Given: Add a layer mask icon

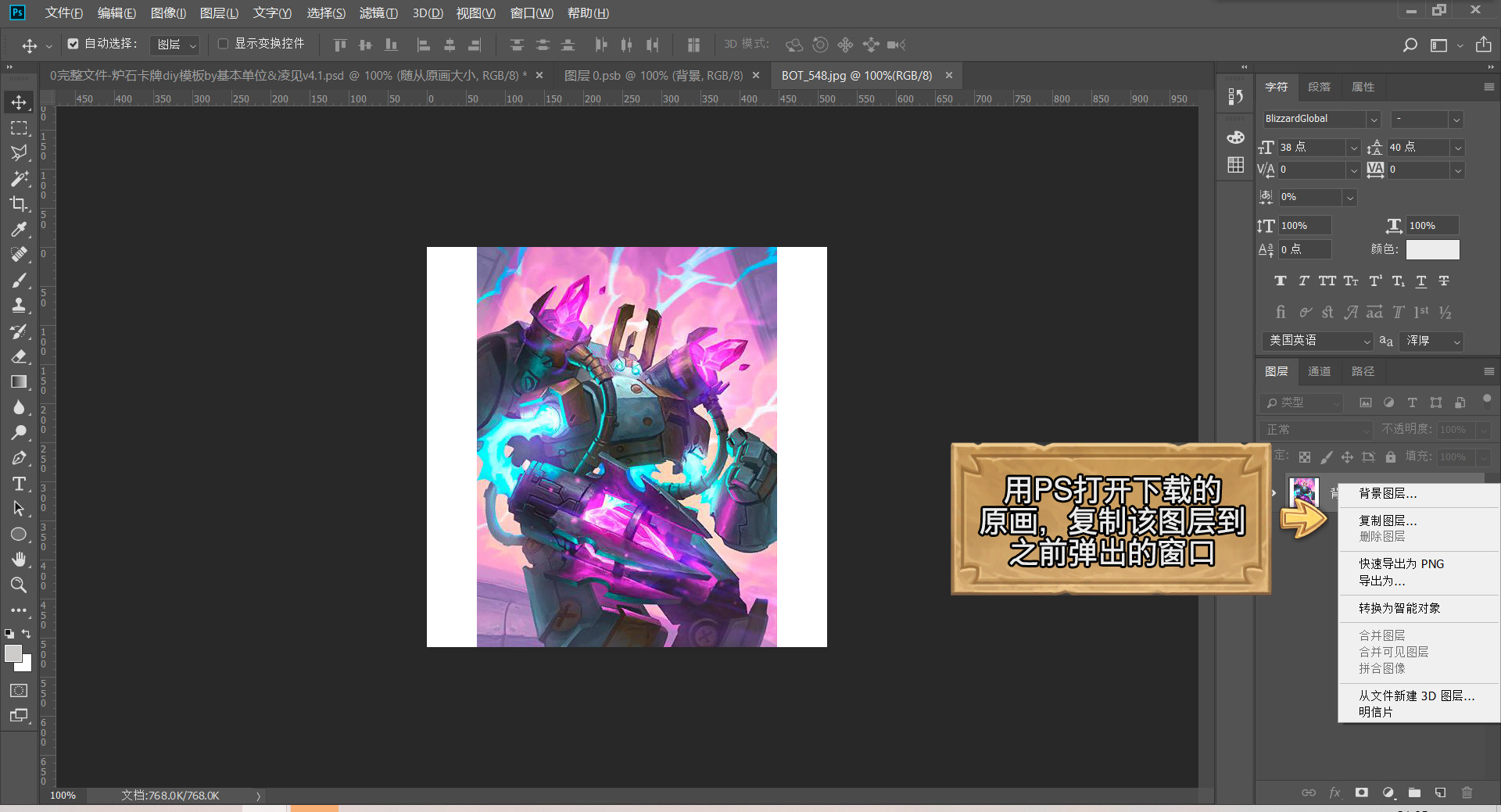Looking at the screenshot, I should (1361, 792).
